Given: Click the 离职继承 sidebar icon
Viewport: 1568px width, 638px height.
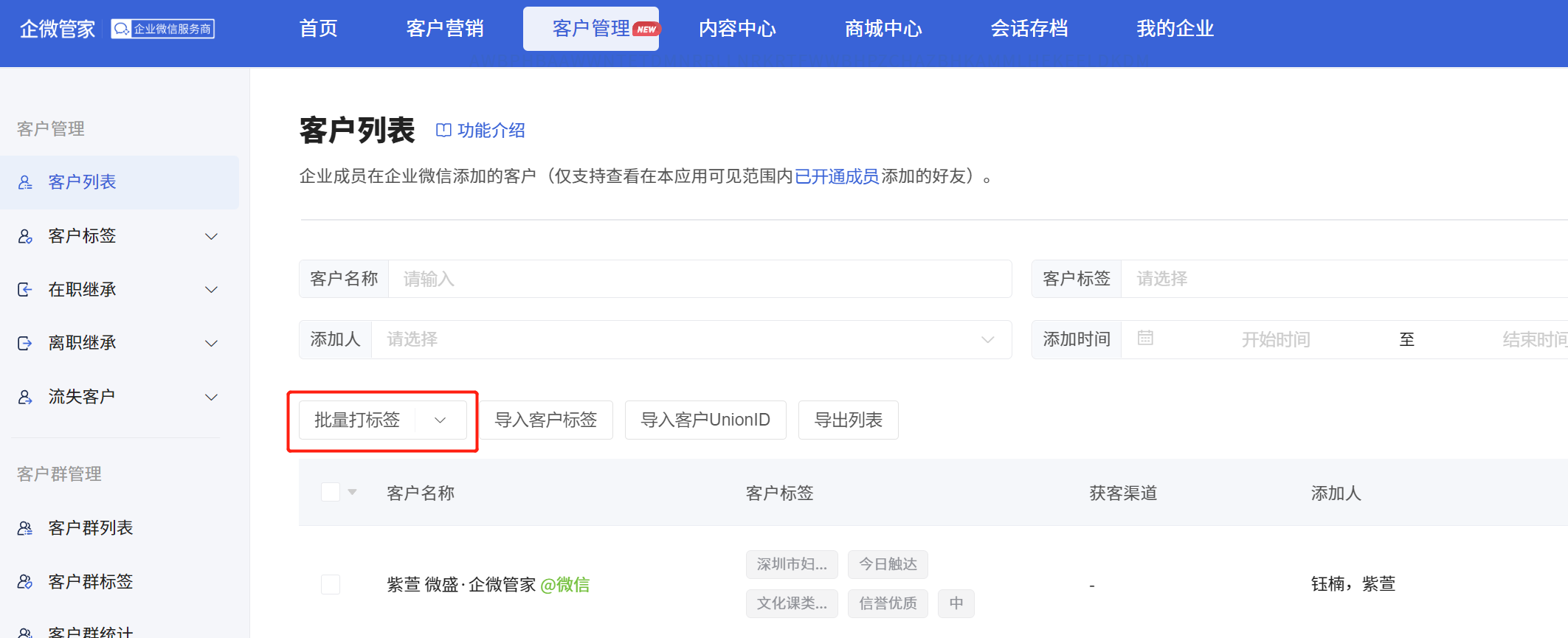Looking at the screenshot, I should pyautogui.click(x=25, y=343).
